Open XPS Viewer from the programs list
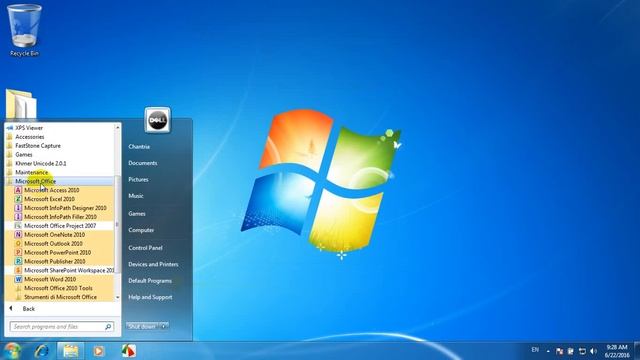This screenshot has width=640, height=360. click(60, 128)
